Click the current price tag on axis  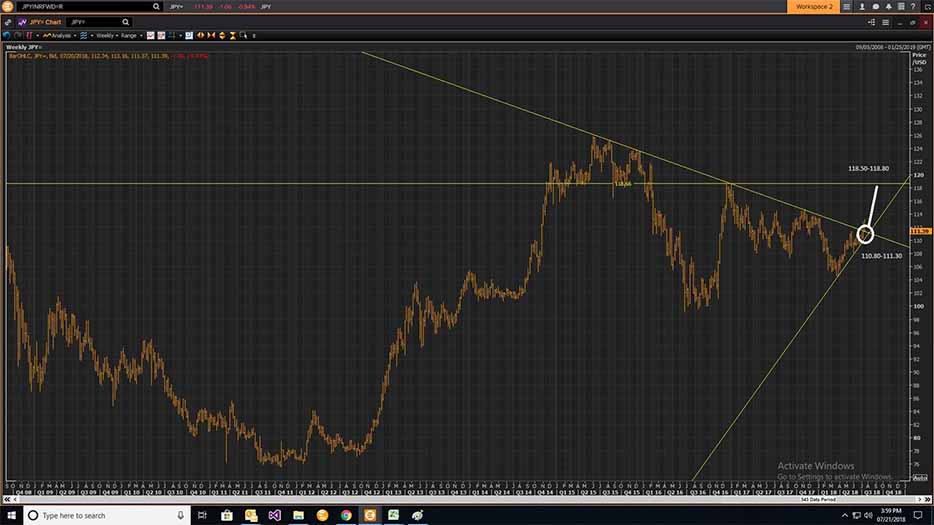point(920,231)
